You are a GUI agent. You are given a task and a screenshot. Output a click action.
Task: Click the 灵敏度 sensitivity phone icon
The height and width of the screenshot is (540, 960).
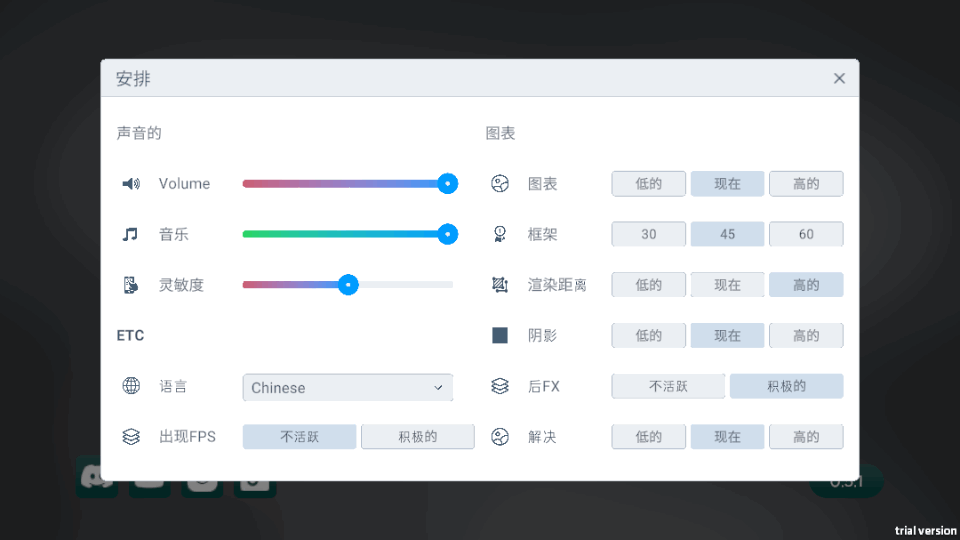tap(131, 285)
